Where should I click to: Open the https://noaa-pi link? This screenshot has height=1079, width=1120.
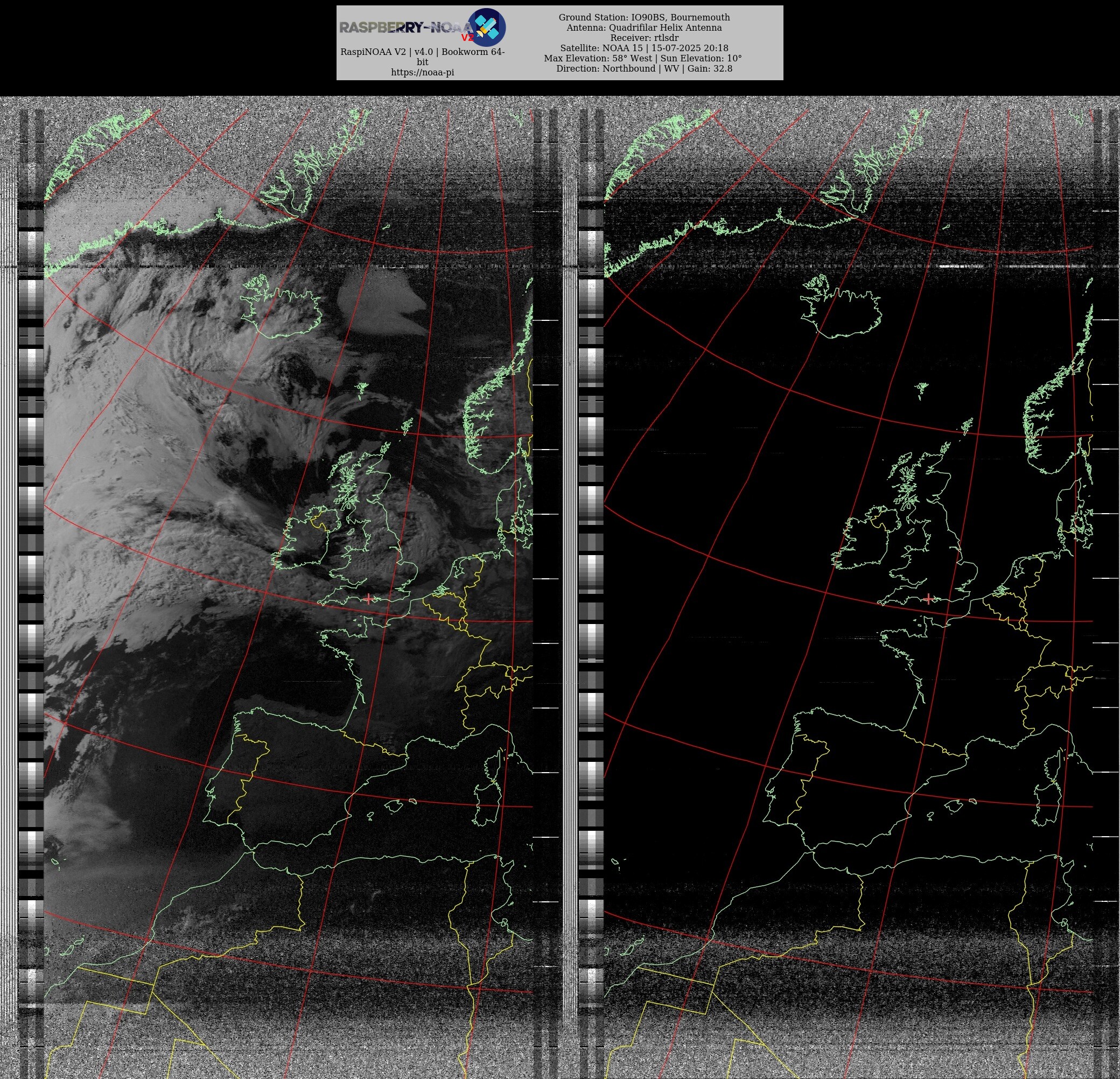click(422, 73)
